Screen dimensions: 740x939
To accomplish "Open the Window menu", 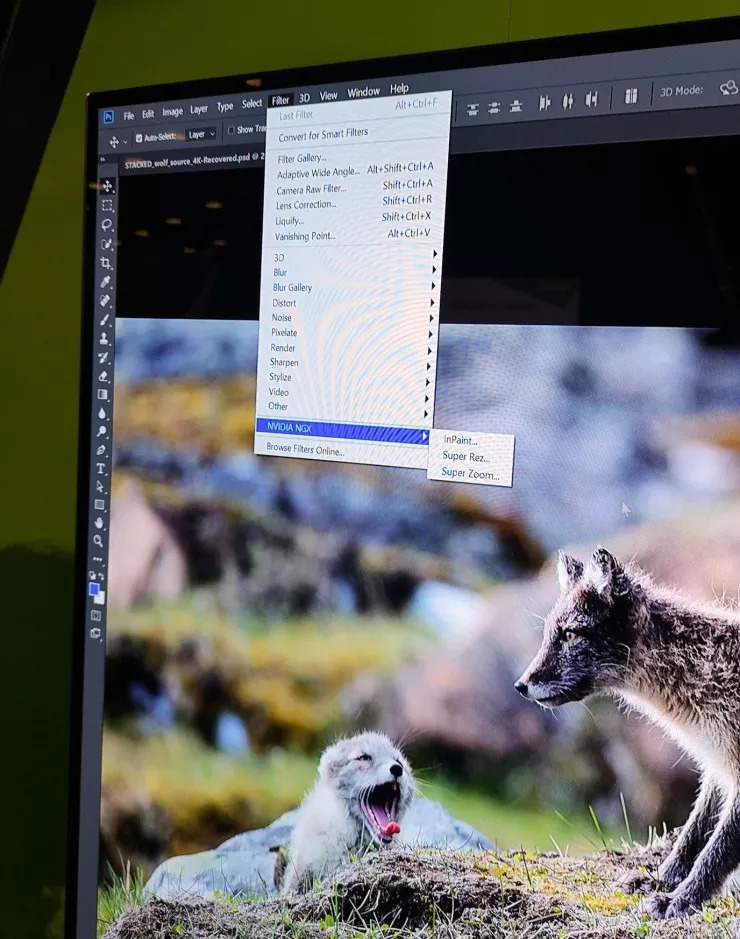I will (x=363, y=92).
